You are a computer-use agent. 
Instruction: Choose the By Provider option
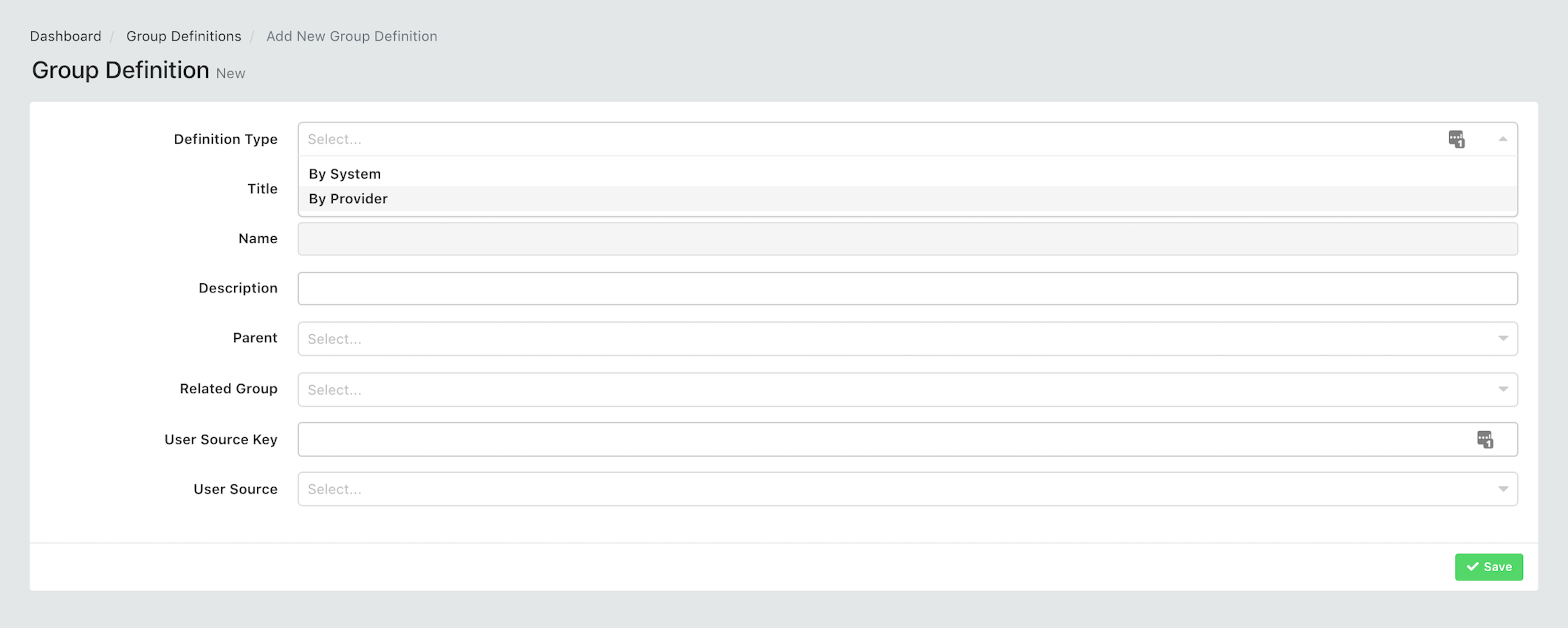[348, 199]
